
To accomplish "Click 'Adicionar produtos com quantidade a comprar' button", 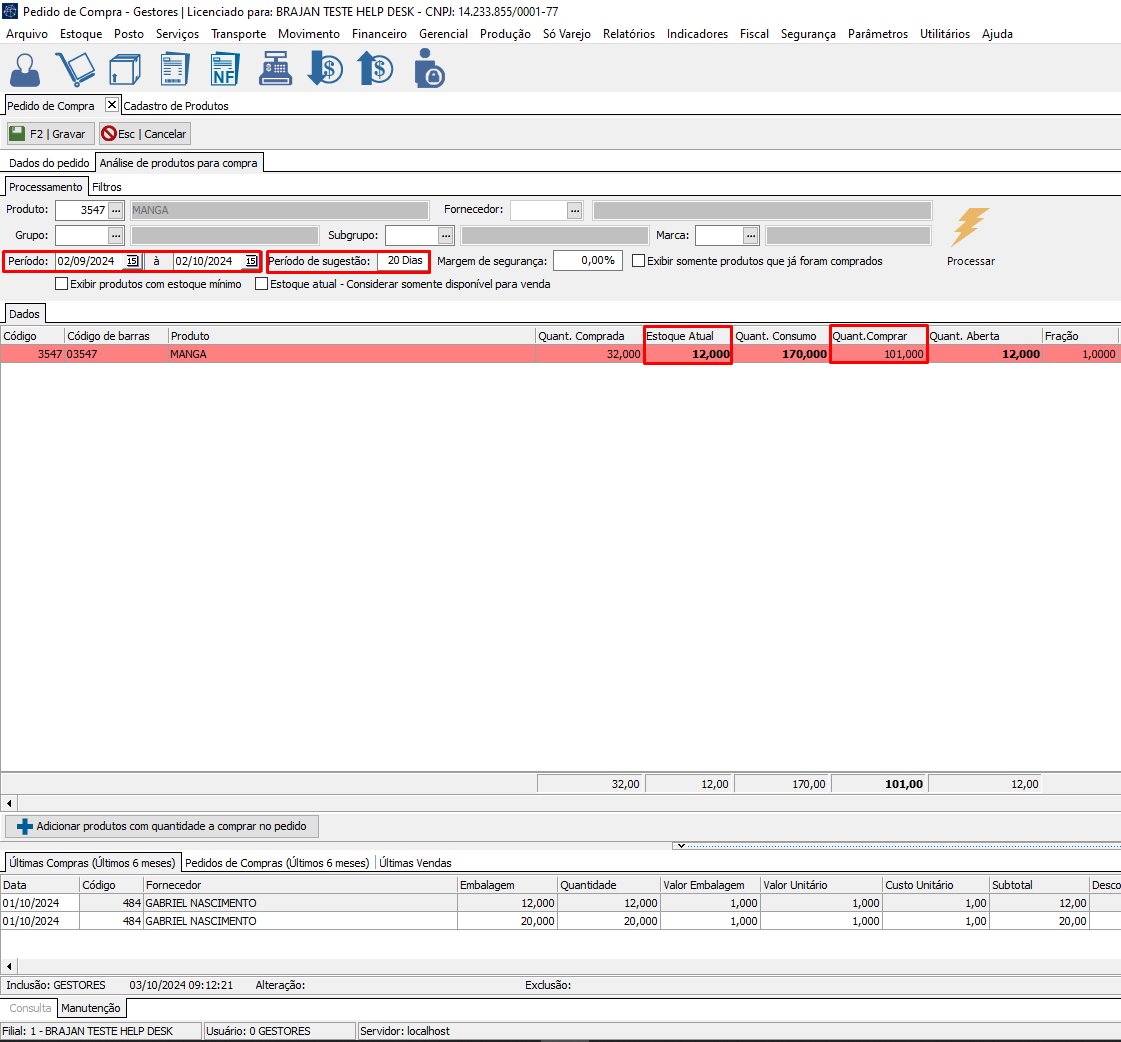I will tap(162, 826).
